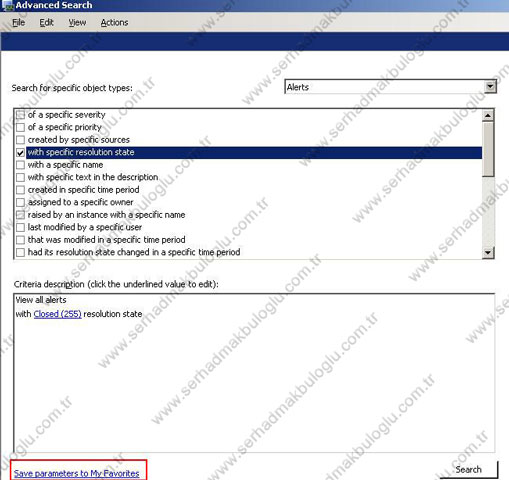Screen dimensions: 509x480
Task: Open the View menu
Action: [77, 23]
